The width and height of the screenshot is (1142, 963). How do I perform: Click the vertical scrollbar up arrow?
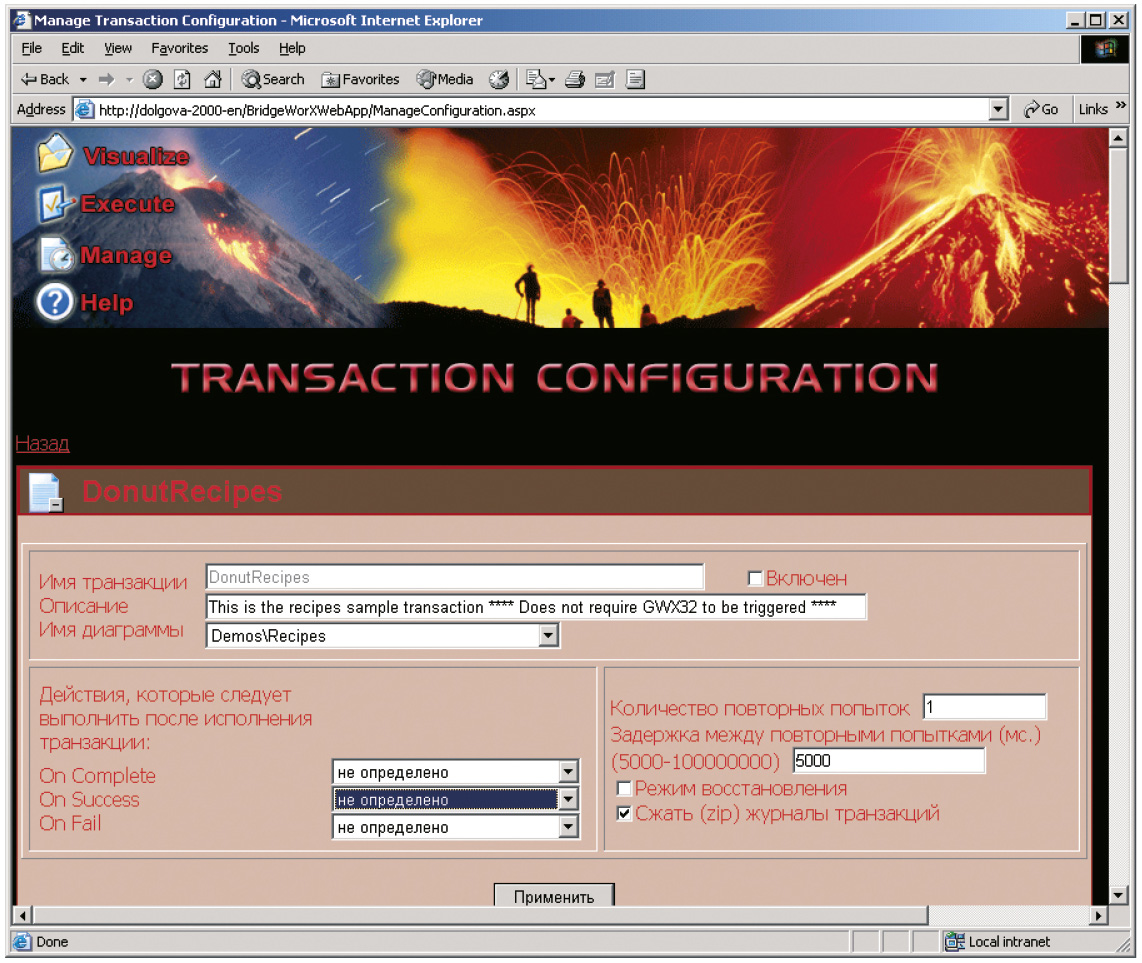coord(1119,138)
